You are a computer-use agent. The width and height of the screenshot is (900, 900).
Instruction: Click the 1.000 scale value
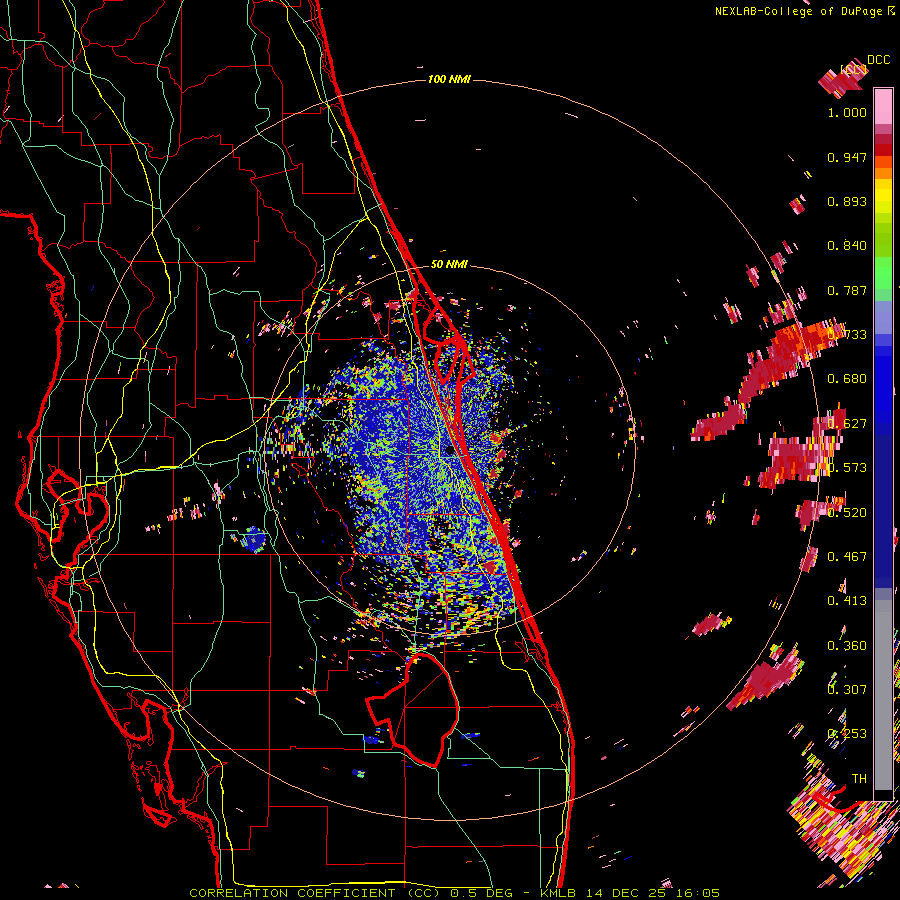pyautogui.click(x=847, y=113)
